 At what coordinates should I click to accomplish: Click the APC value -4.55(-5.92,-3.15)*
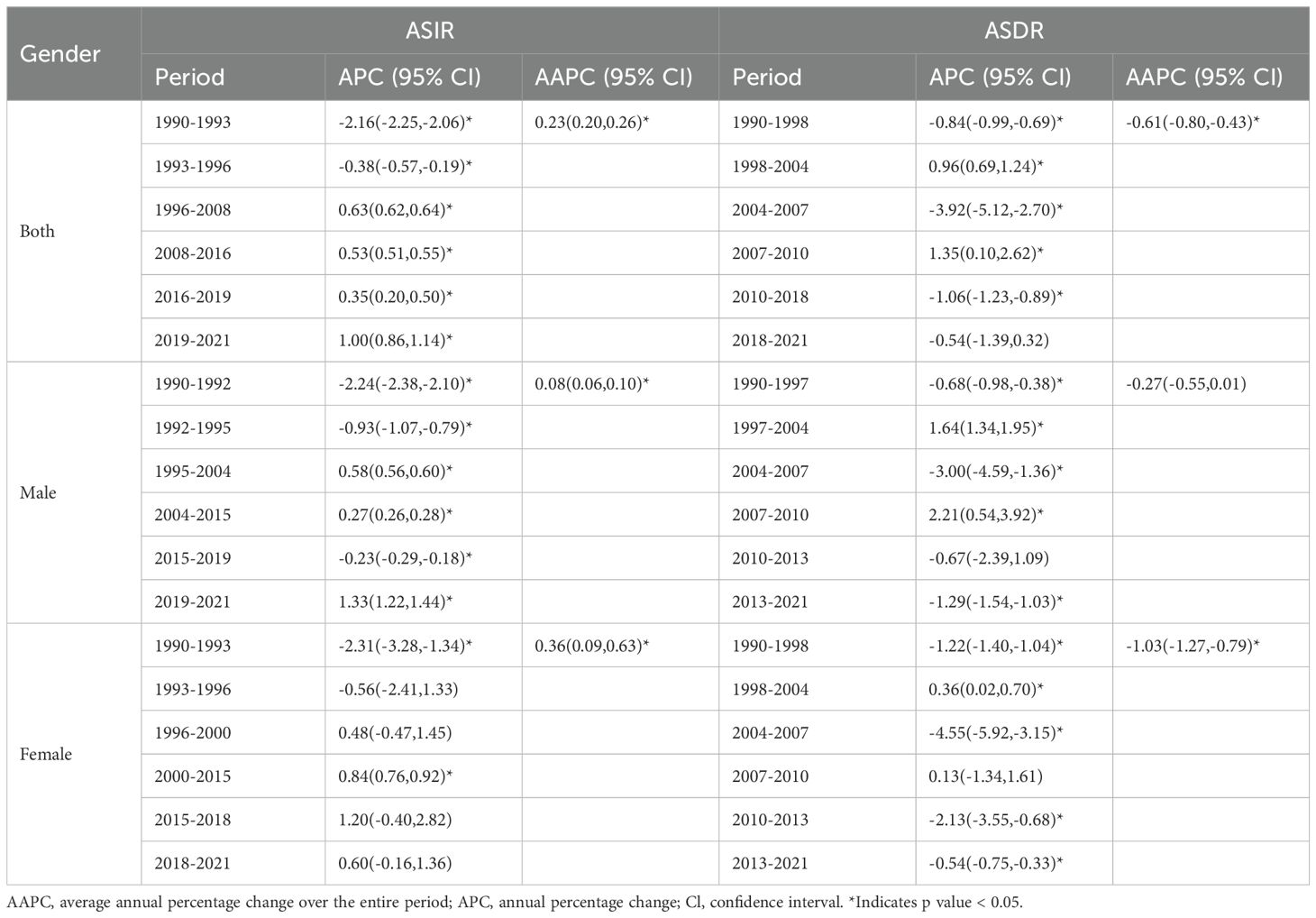(995, 732)
